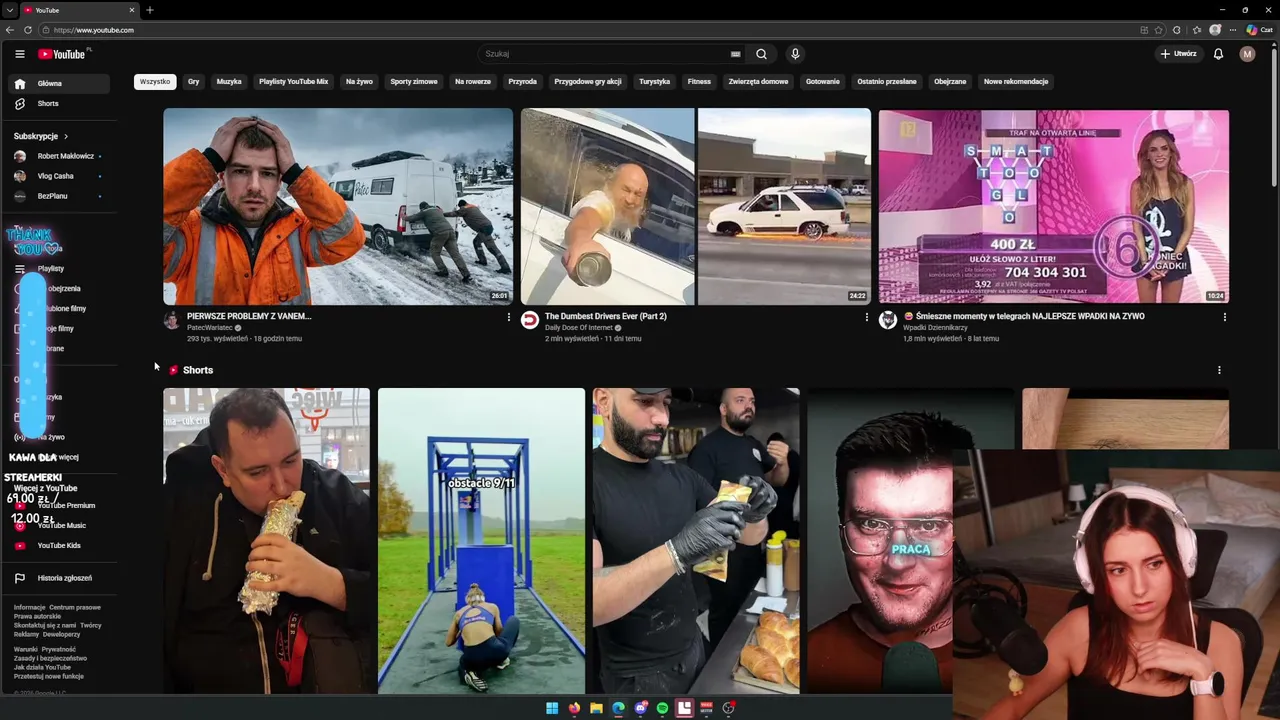Open the PRACA short
This screenshot has height=720, width=1280.
(880, 540)
